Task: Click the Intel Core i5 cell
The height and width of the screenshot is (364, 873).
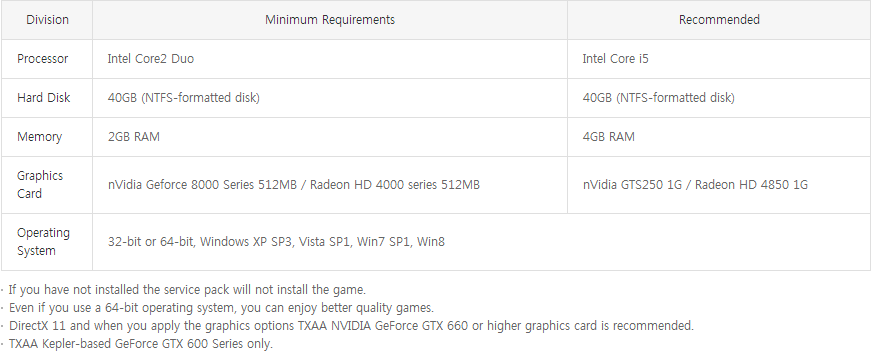Action: tap(719, 59)
